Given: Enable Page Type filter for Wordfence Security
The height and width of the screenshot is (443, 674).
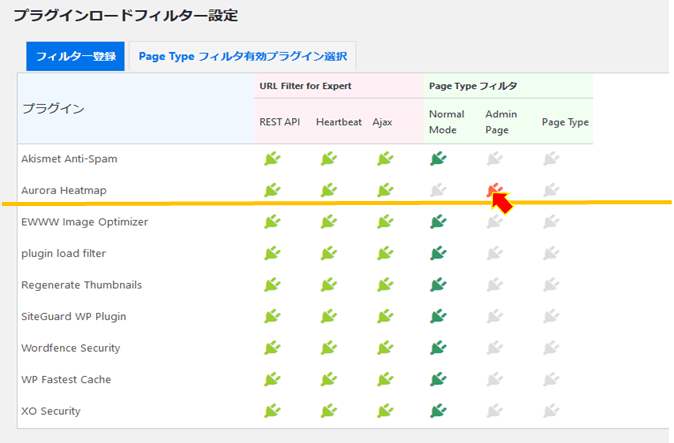Looking at the screenshot, I should tap(551, 348).
